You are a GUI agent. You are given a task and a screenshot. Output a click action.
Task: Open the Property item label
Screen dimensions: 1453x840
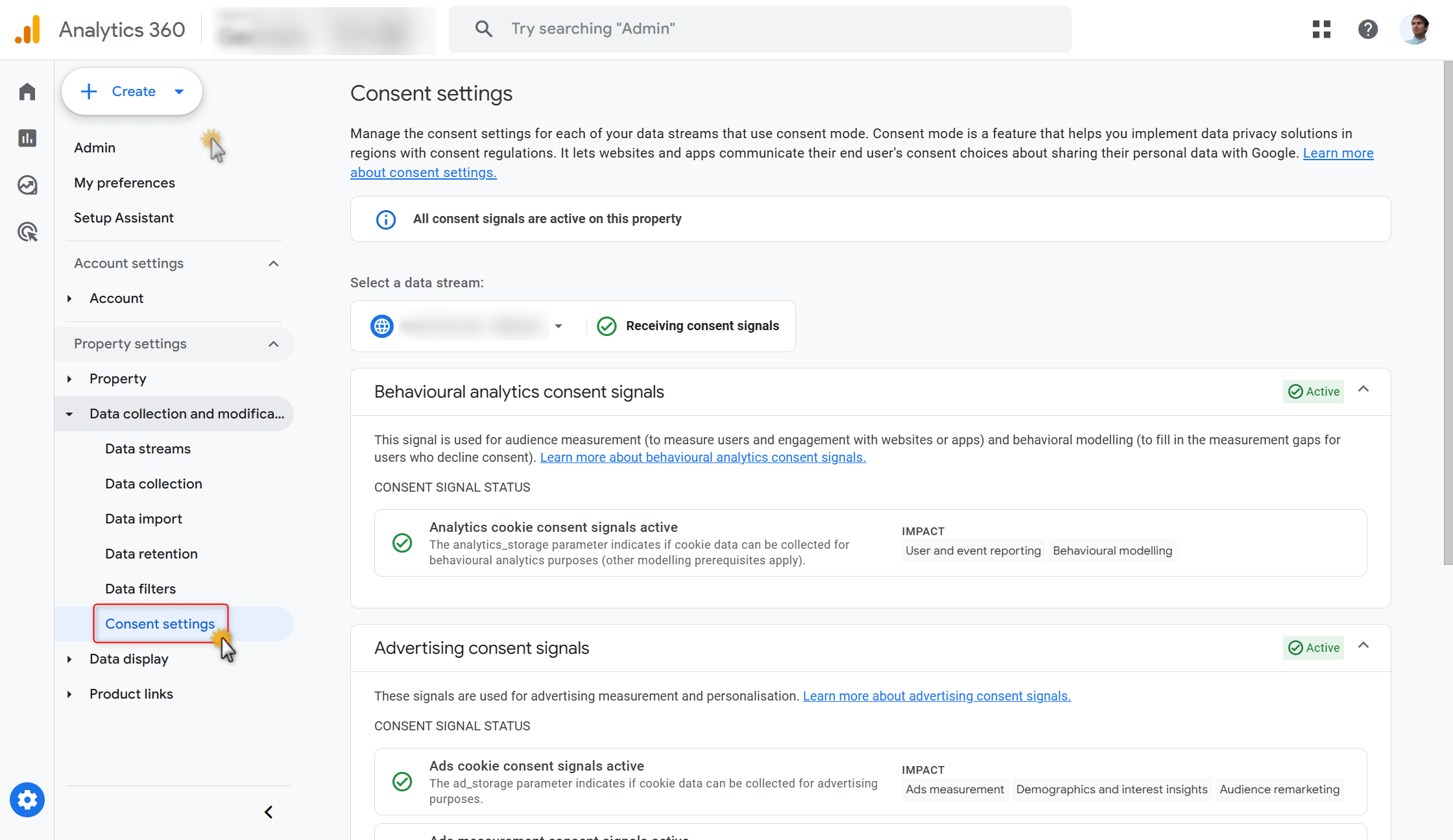118,379
